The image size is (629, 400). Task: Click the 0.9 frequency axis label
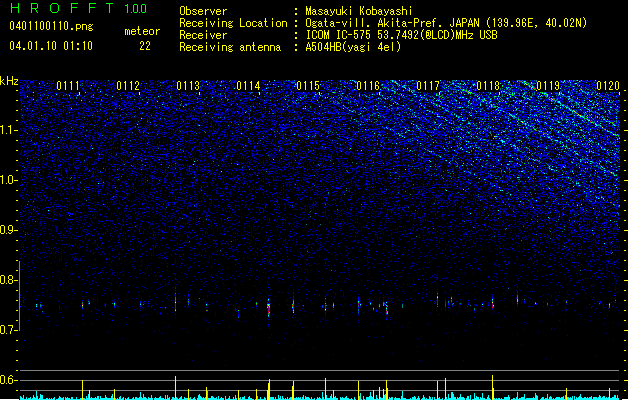pyautogui.click(x=8, y=230)
